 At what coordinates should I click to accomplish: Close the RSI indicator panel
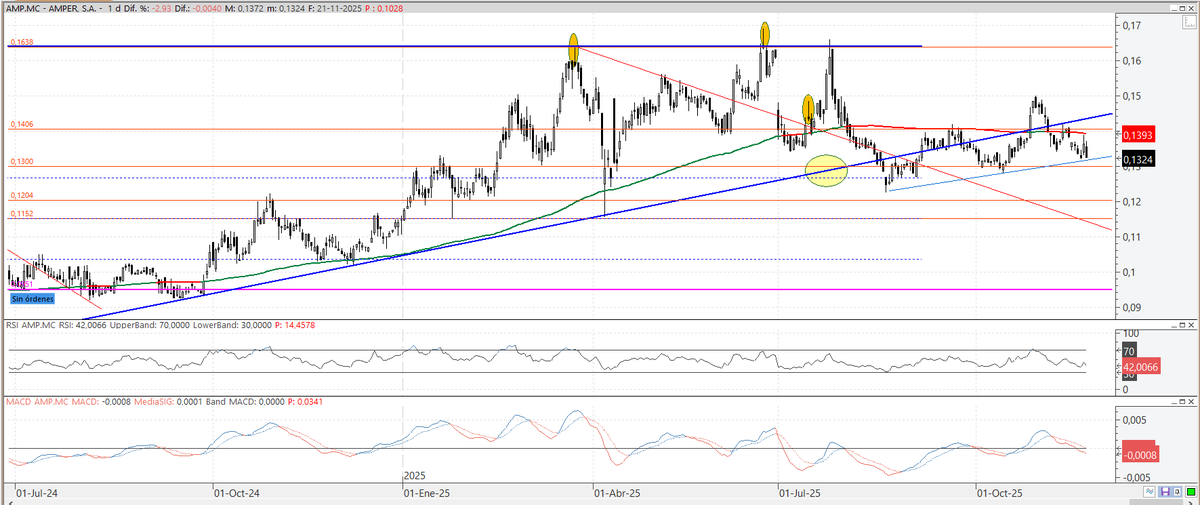click(1191, 326)
